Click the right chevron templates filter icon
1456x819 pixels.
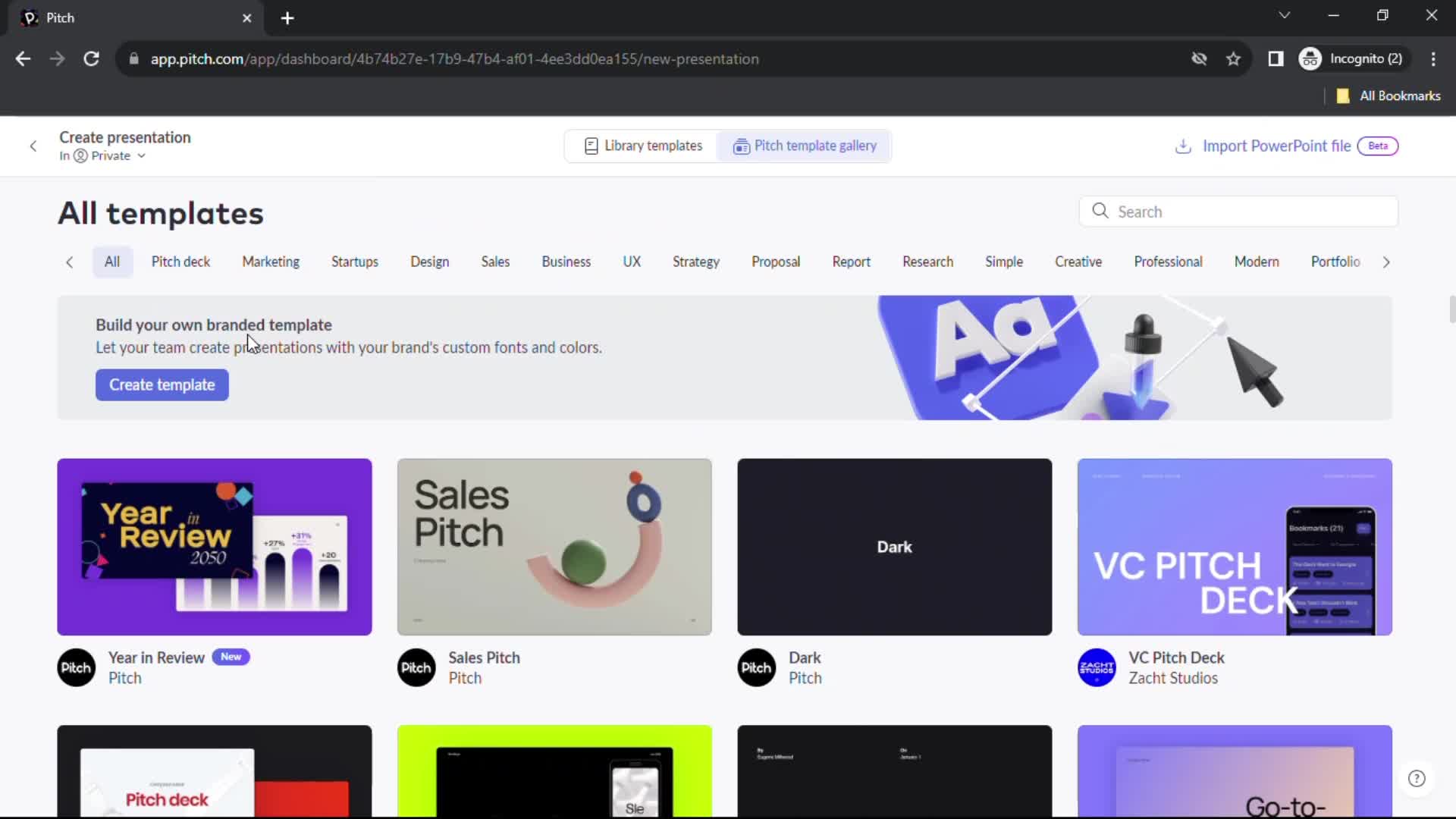pos(1386,262)
